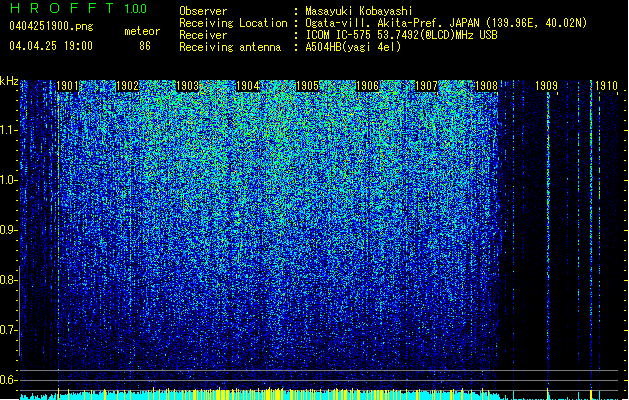This screenshot has width=629, height=400.
Task: Click the 1910 time marker label
Action: 606,86
